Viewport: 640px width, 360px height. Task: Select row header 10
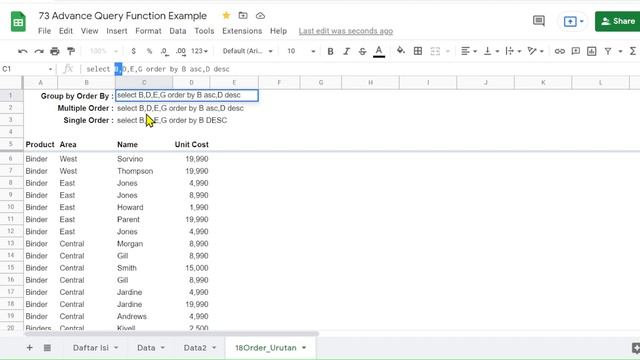pos(11,207)
